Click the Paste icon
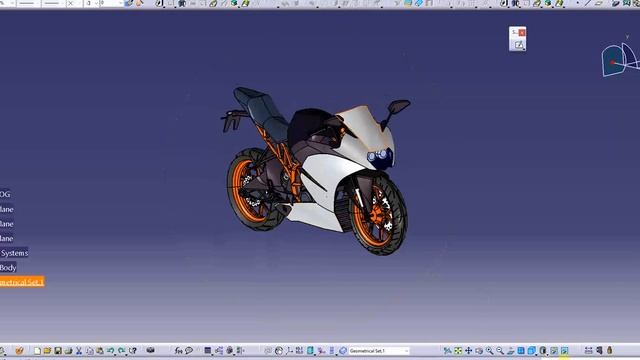 100,351
